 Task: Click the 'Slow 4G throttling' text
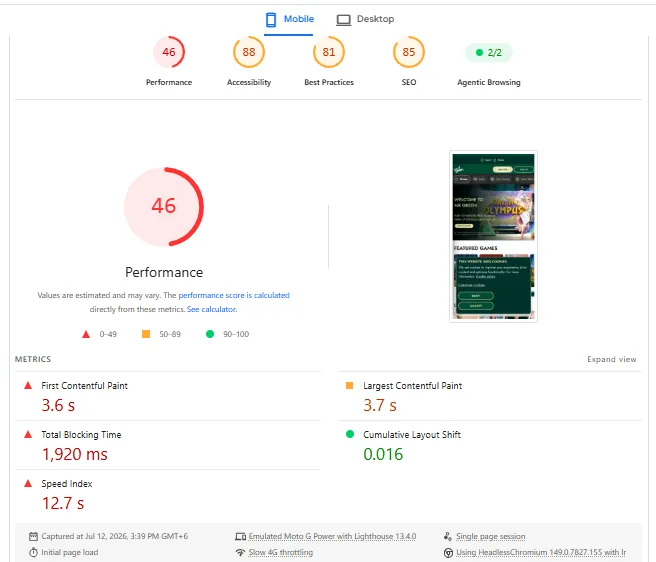tap(281, 552)
